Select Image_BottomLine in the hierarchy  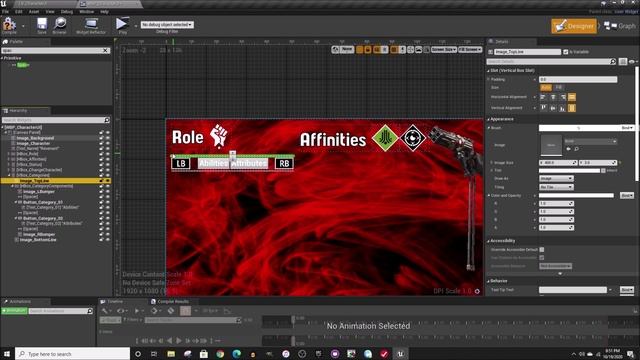(x=38, y=240)
